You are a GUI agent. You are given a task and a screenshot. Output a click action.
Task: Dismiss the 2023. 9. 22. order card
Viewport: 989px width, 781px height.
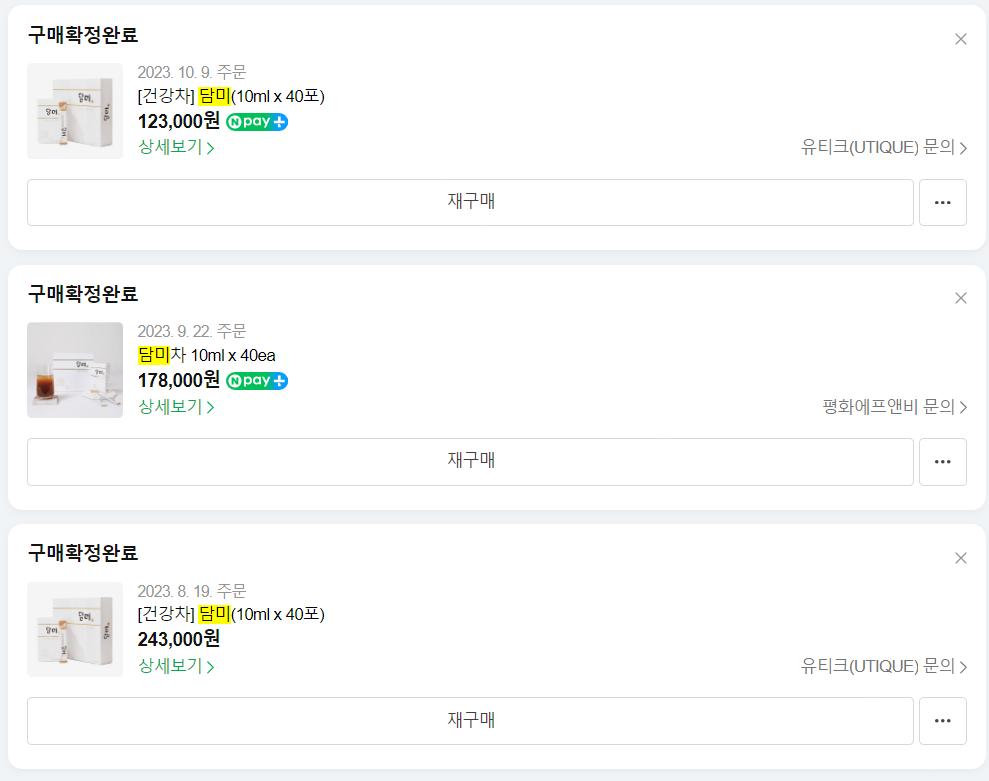click(x=960, y=297)
